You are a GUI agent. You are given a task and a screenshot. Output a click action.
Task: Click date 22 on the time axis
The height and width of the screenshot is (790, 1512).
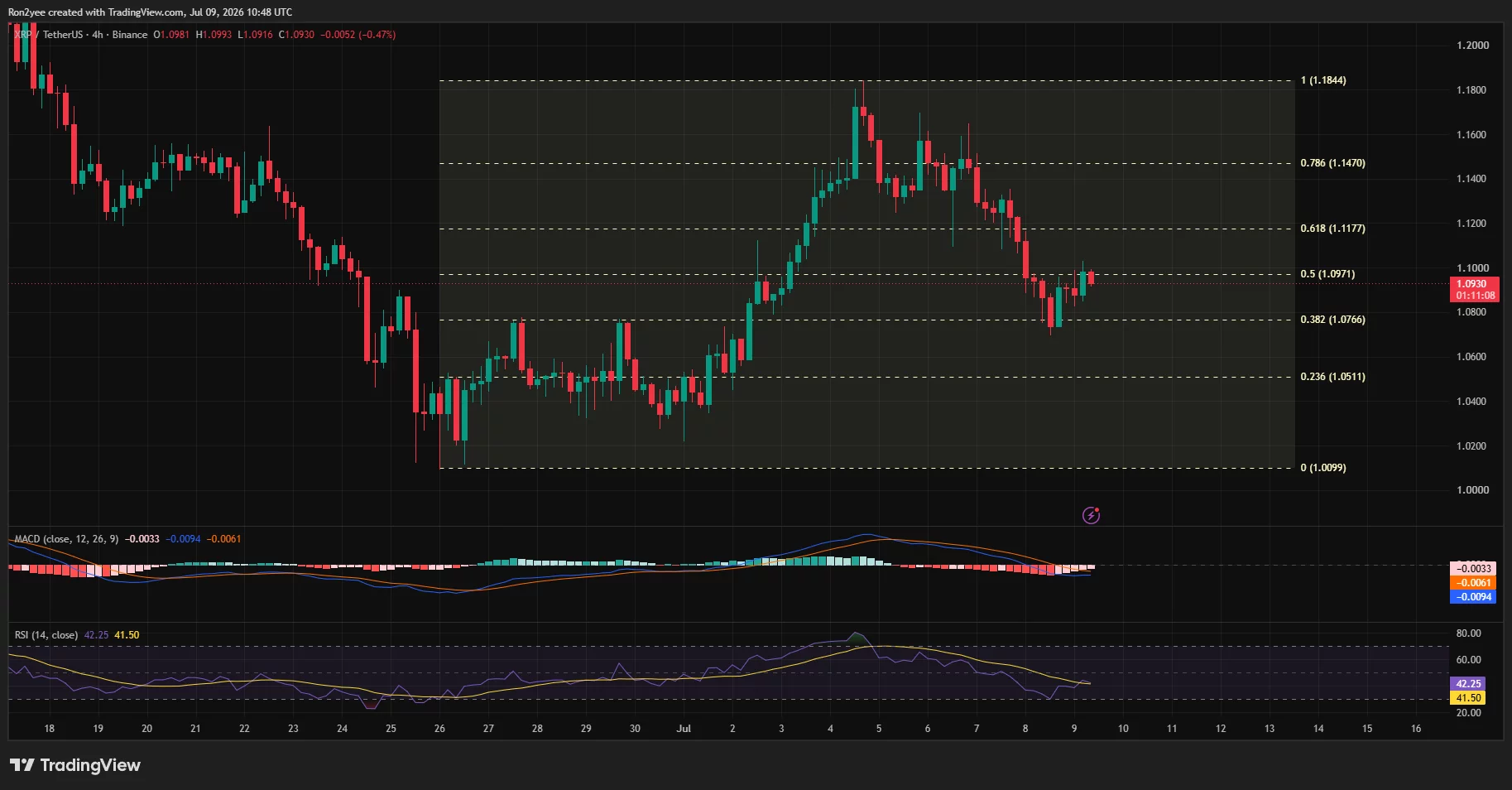(244, 729)
